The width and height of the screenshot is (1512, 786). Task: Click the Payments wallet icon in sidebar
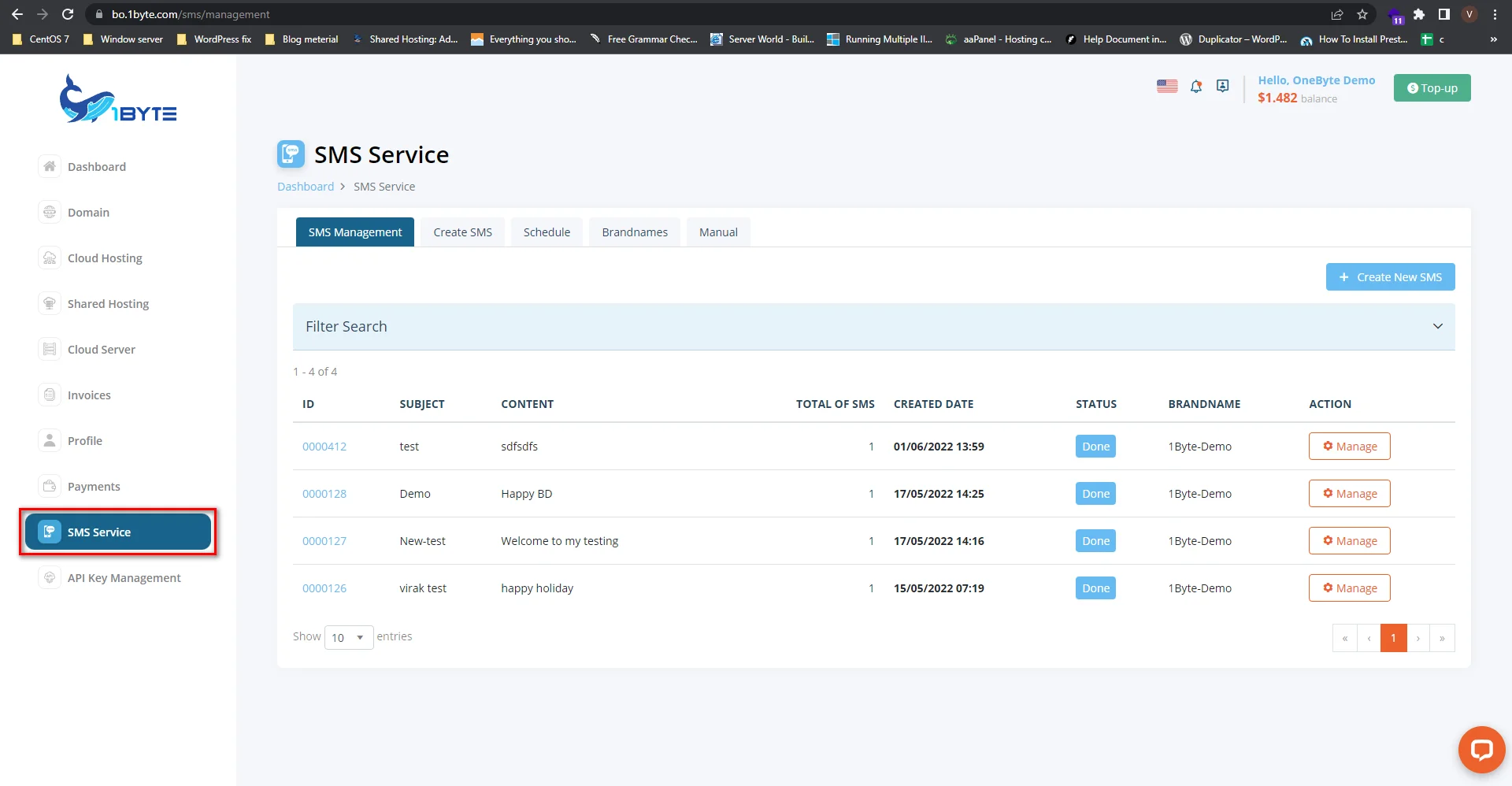(50, 486)
